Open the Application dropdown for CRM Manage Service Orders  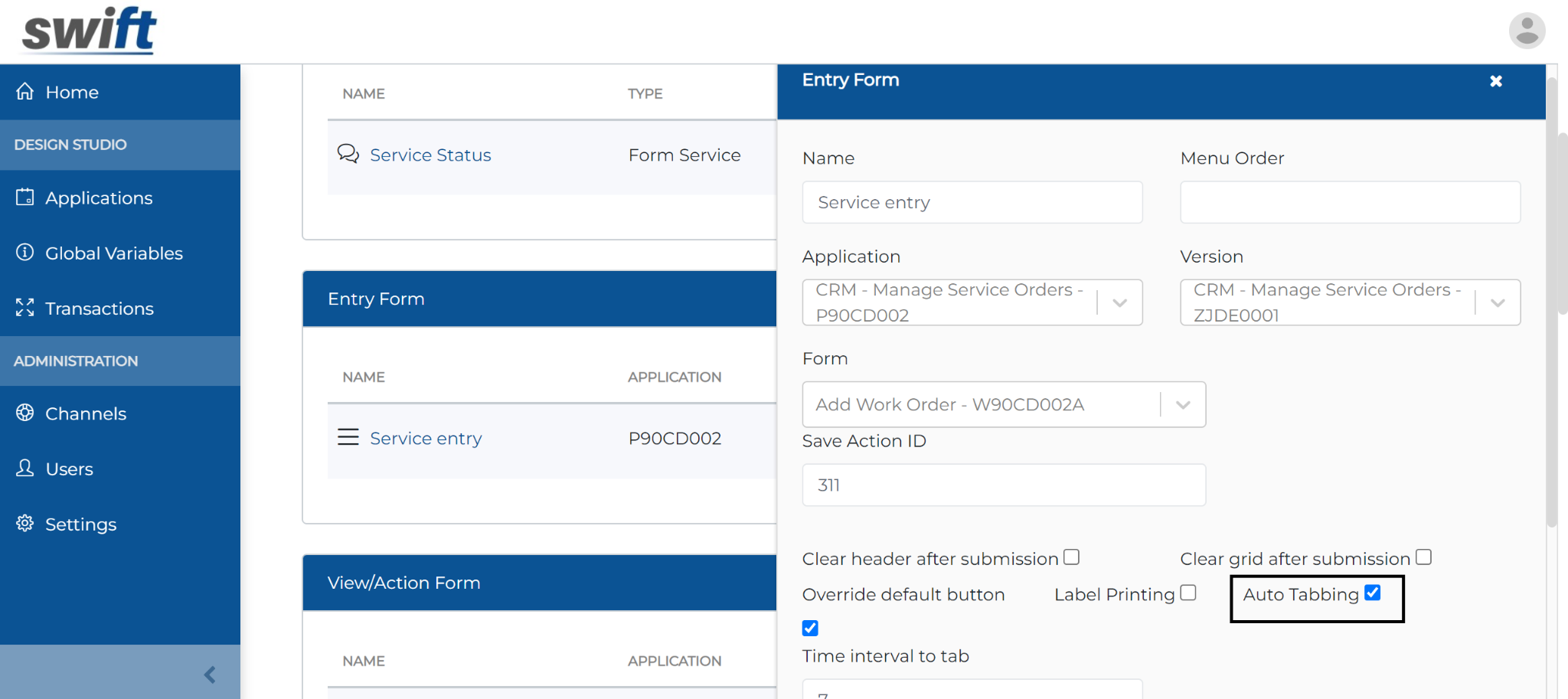click(1120, 302)
